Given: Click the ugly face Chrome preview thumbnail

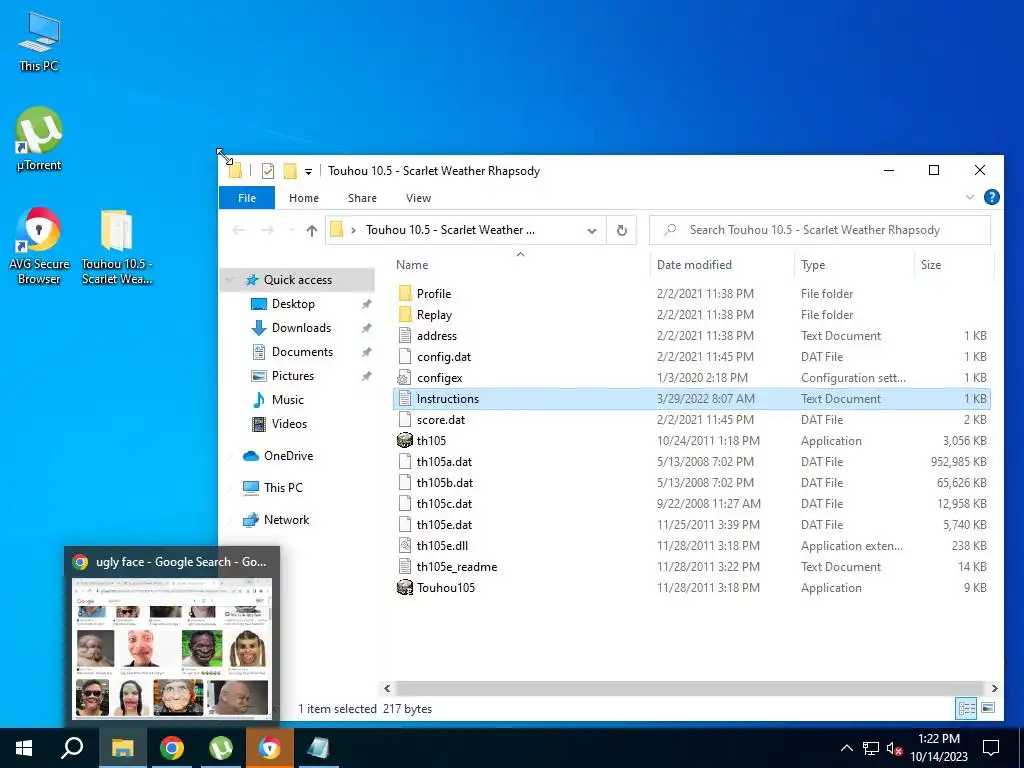Looking at the screenshot, I should [172, 647].
